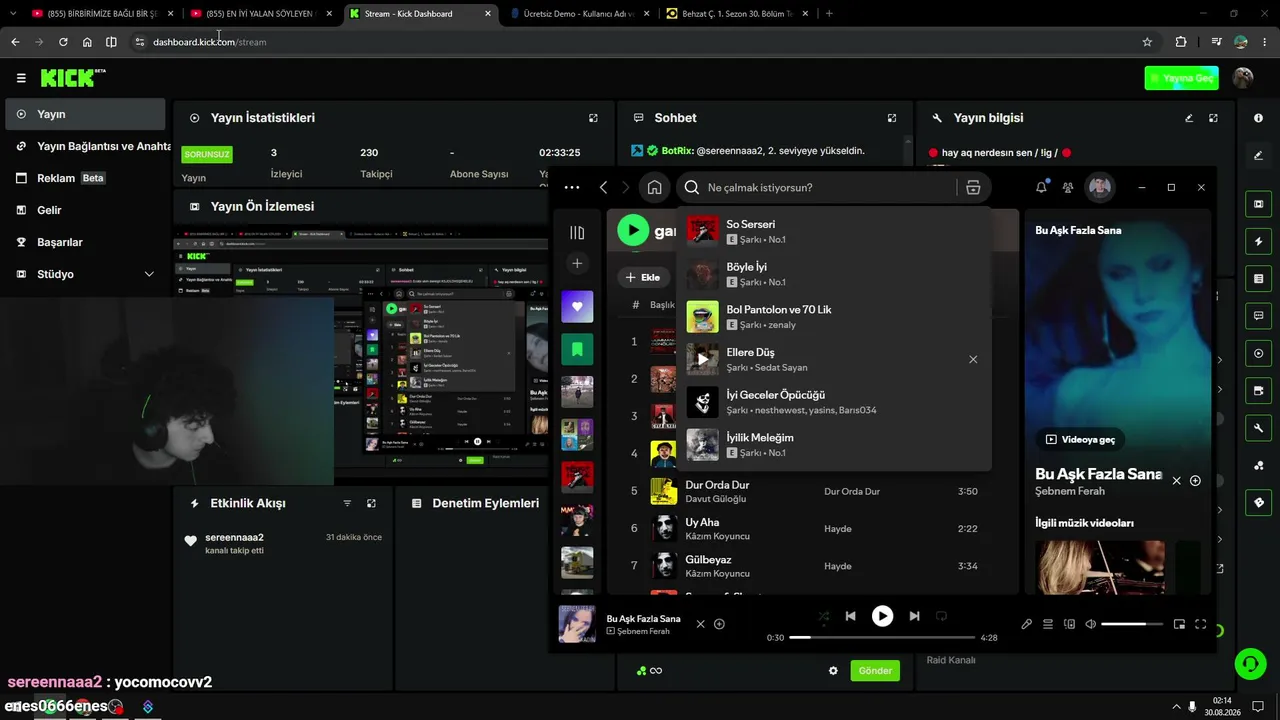
Task: Open info icon in right rail
Action: click(1258, 118)
